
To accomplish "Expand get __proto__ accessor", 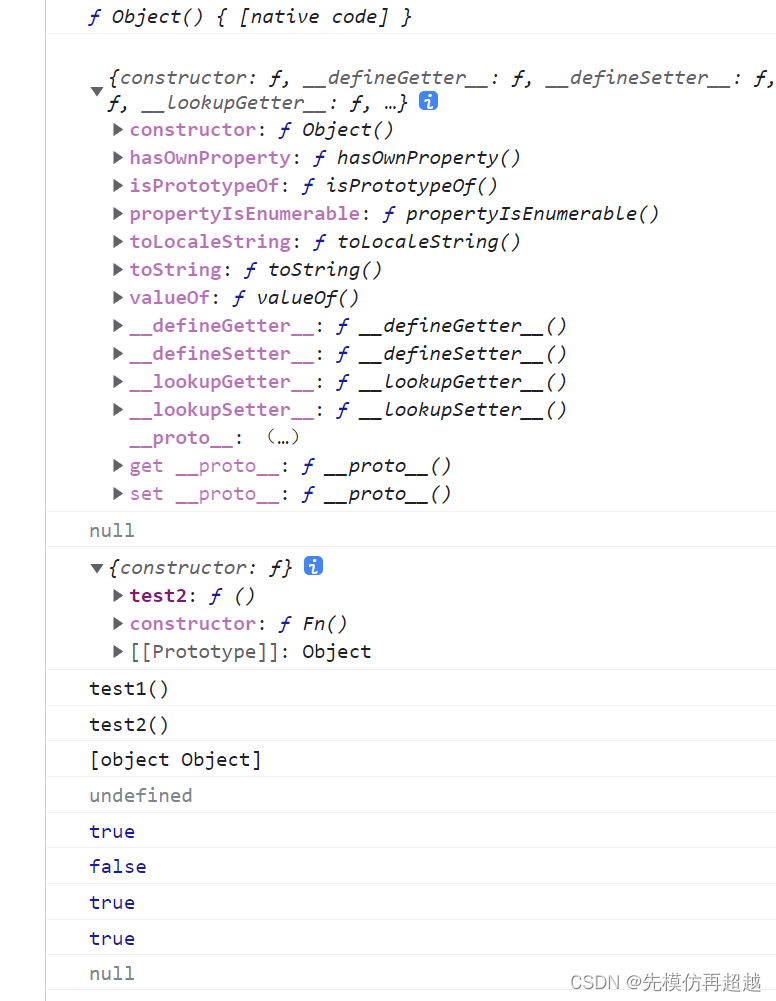I will (x=117, y=466).
